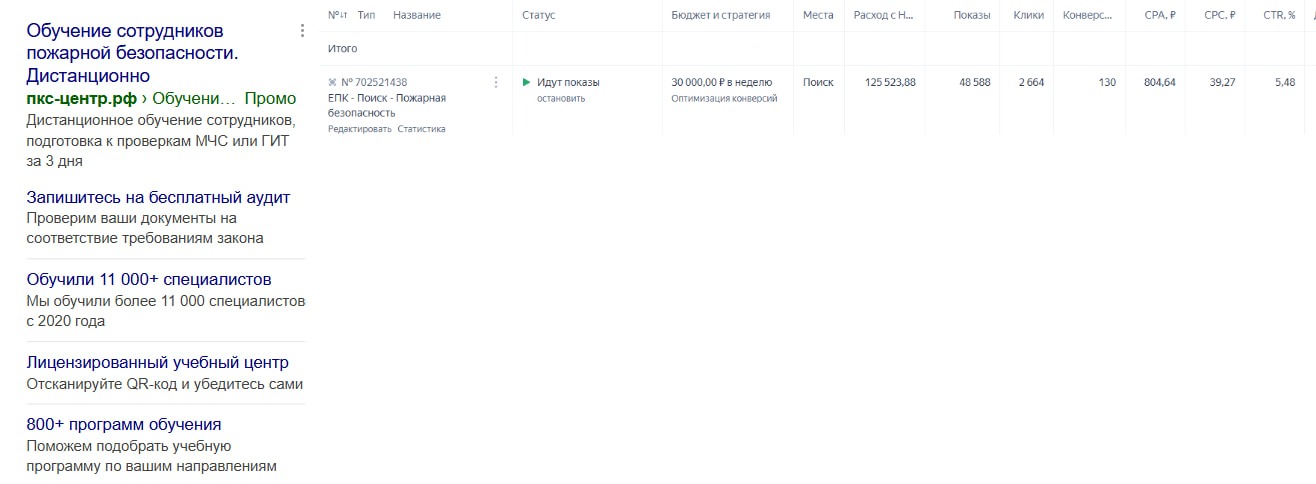Screen dimensions: 1316x484
Task: Open sitelink 'Лицензированный учебный центр'
Action: point(157,362)
